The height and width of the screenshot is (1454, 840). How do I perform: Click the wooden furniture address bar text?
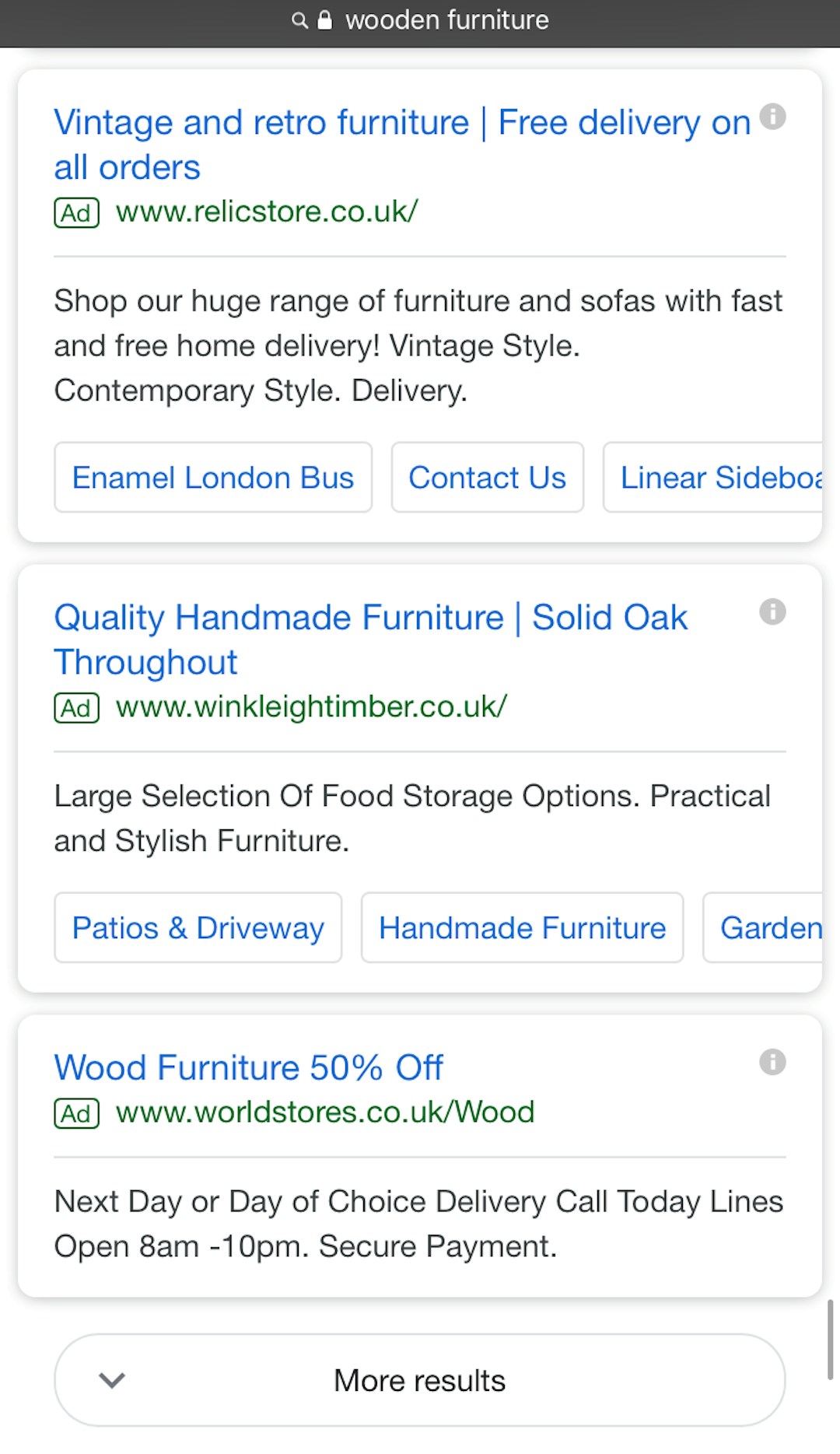click(x=446, y=20)
